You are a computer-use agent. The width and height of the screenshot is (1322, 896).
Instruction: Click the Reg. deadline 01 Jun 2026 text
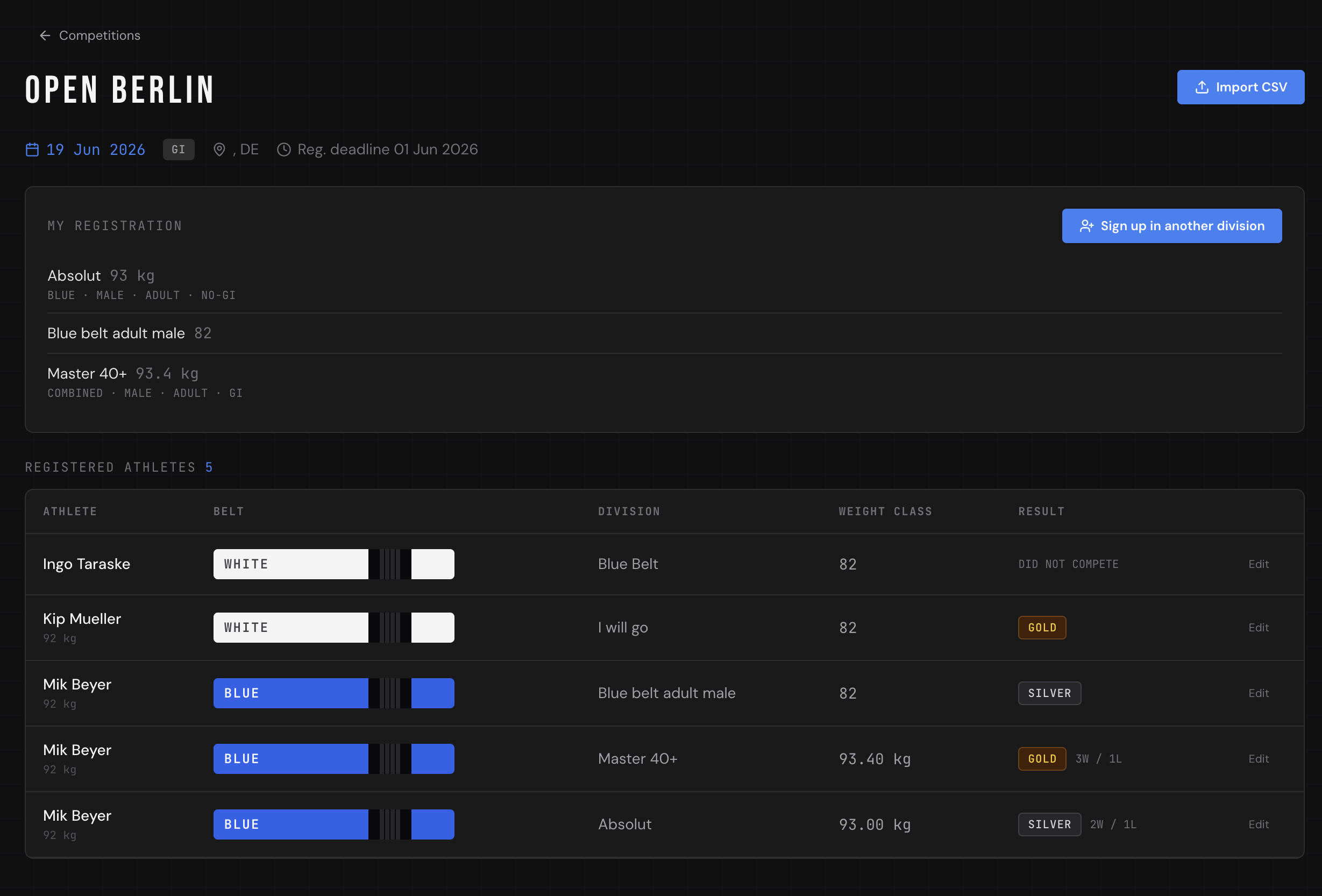tap(387, 150)
